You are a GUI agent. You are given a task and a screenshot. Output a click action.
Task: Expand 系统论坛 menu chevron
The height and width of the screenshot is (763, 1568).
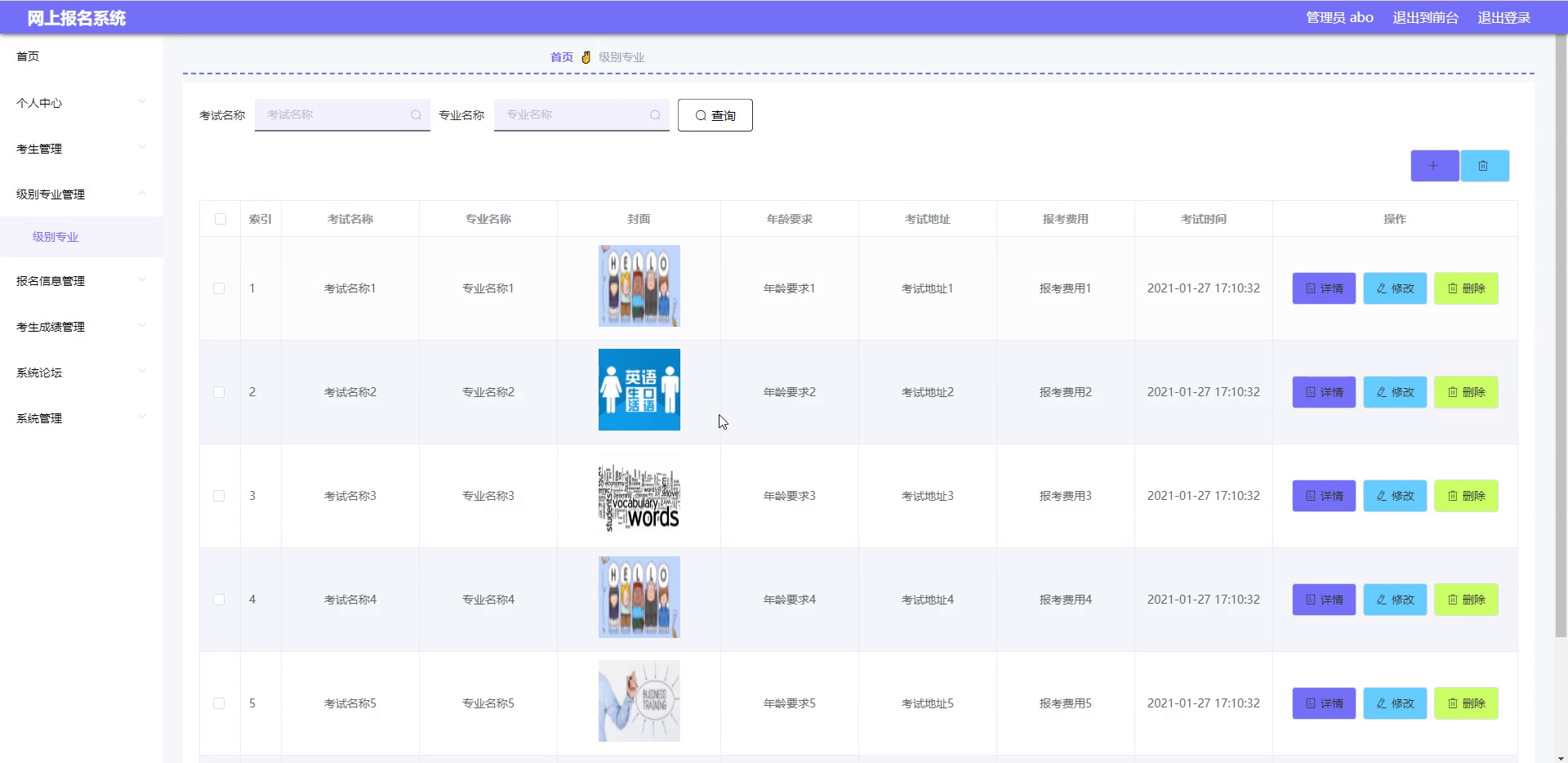142,371
